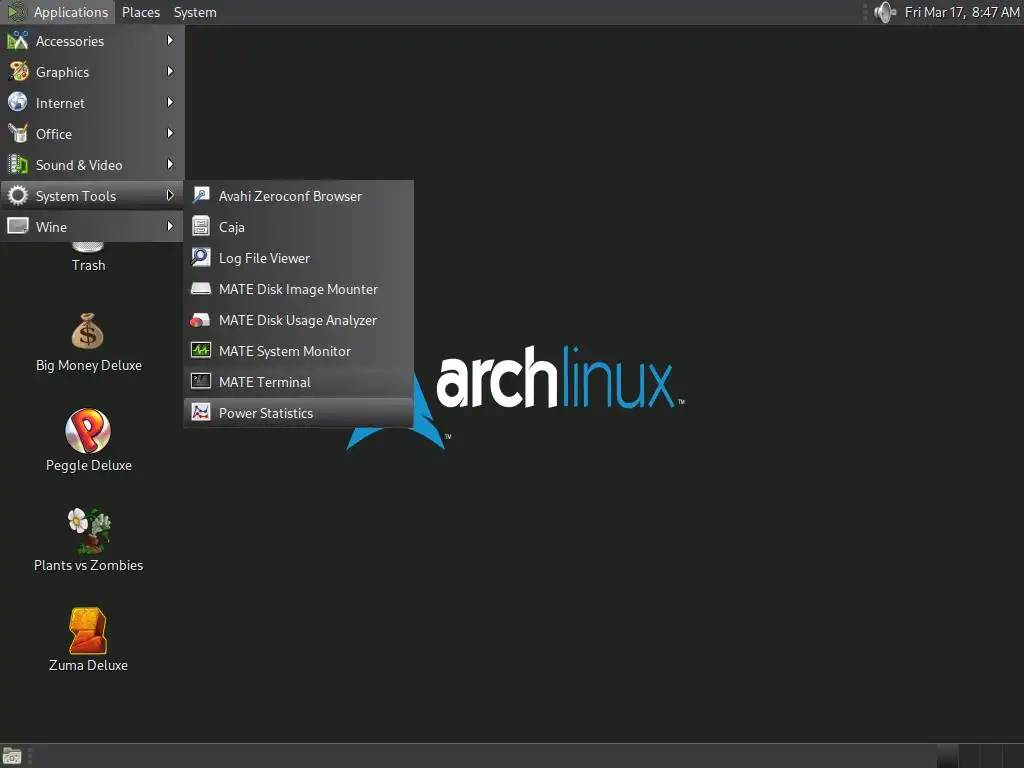Select Peggle Deluxe desktop icon
Screen dimensions: 1024x768
click(88, 441)
